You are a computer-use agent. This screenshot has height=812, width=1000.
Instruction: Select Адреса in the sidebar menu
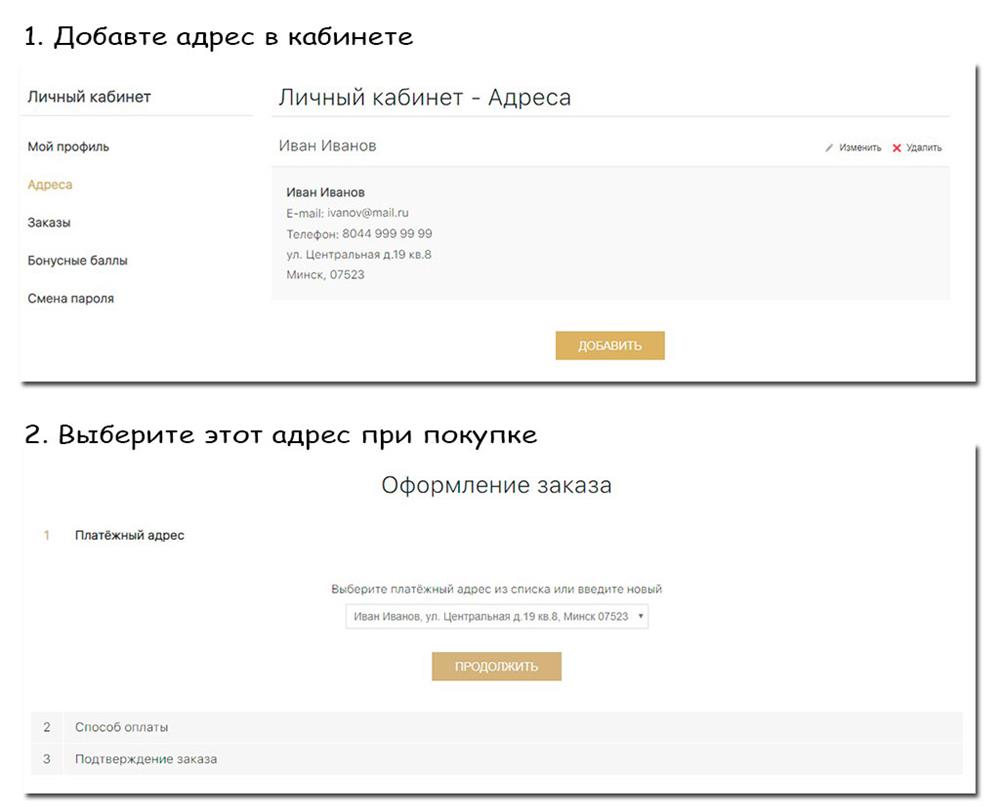pyautogui.click(x=50, y=185)
